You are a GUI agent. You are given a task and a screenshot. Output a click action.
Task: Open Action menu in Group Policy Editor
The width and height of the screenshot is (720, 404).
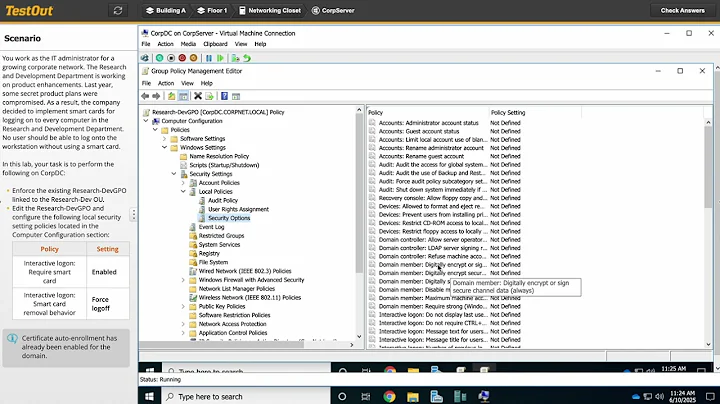coord(166,83)
